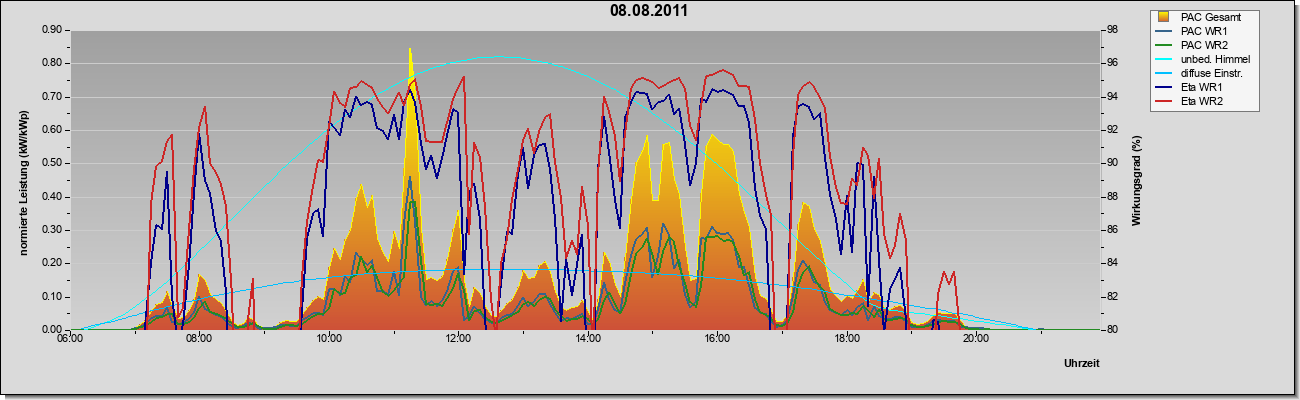Click the normierte Leistung left axis title
Viewport: 1300px width, 400px height.
coord(24,179)
